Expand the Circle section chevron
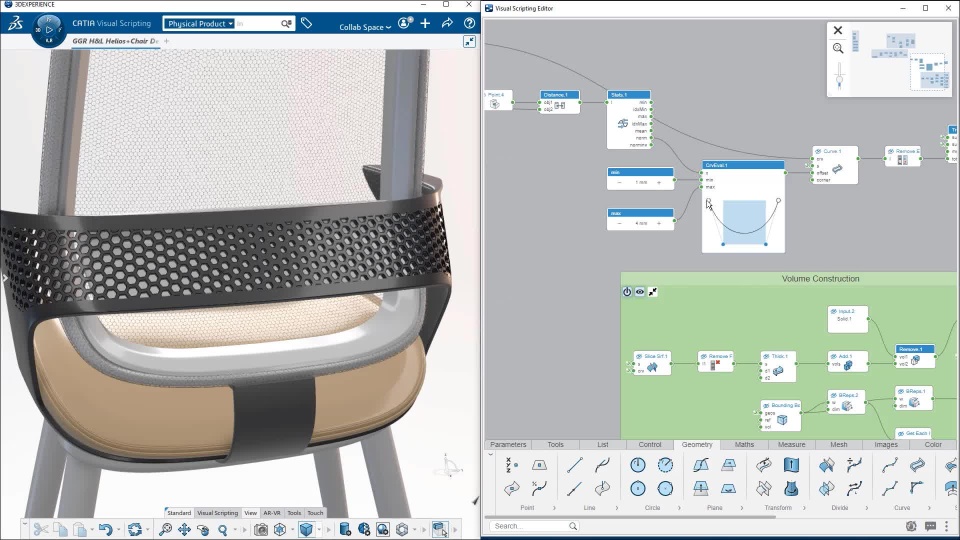Viewport: 960px width, 540px height. tap(680, 508)
